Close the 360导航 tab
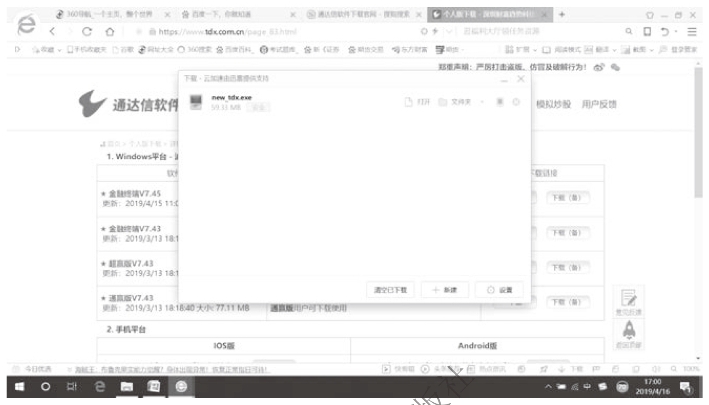Image resolution: width=709 pixels, height=405 pixels. click(x=167, y=15)
